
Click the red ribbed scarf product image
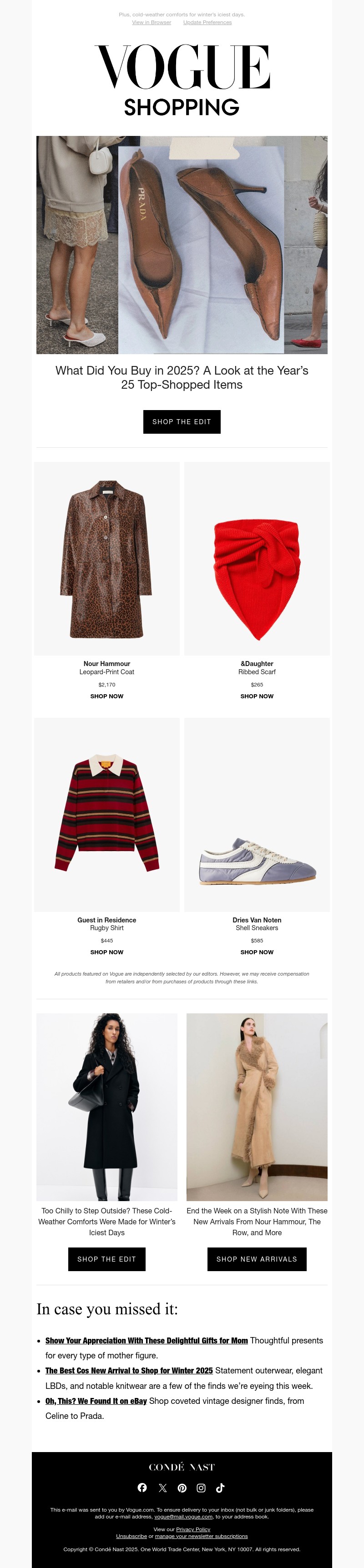tap(257, 559)
